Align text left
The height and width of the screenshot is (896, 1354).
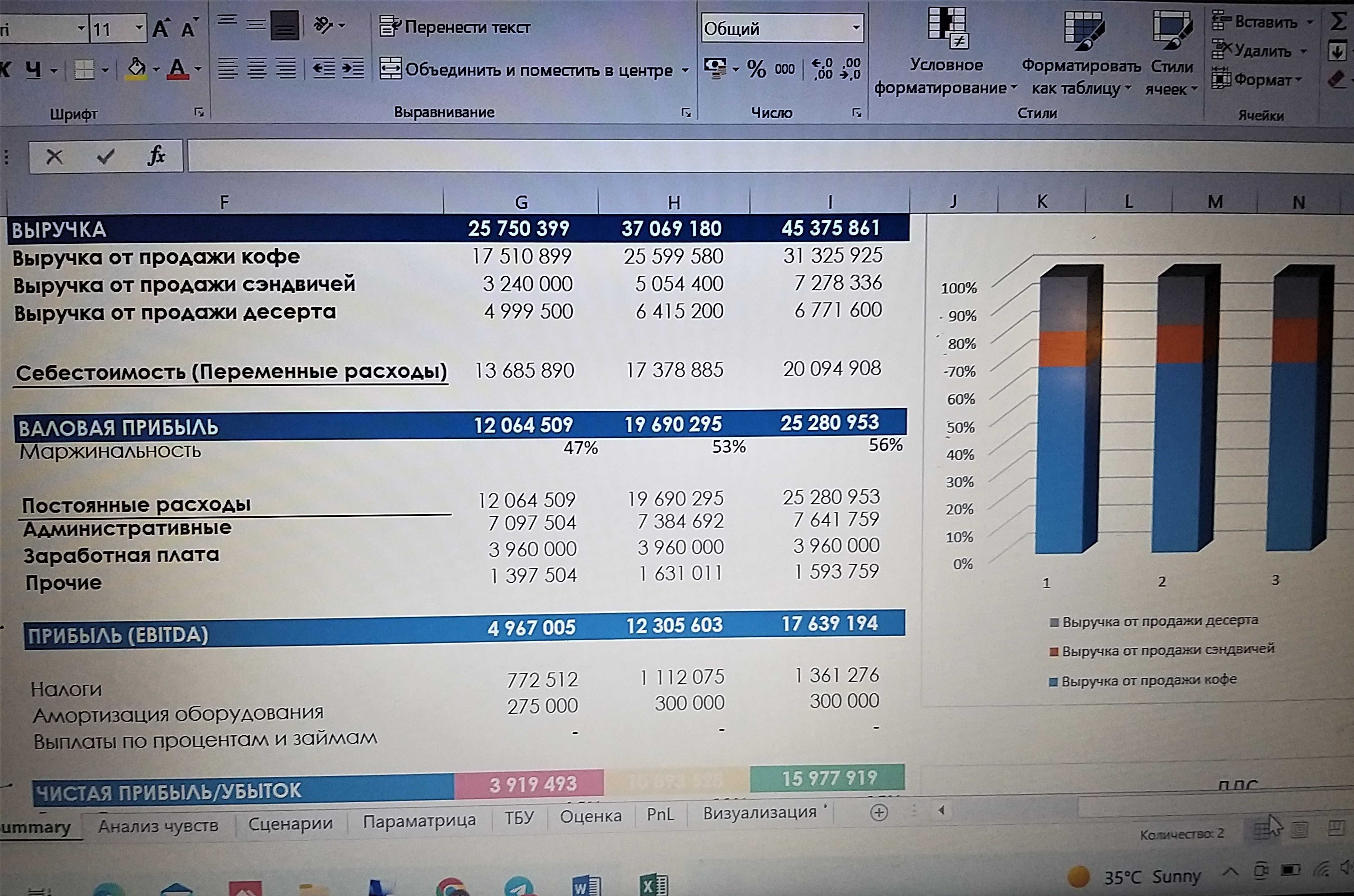point(228,69)
